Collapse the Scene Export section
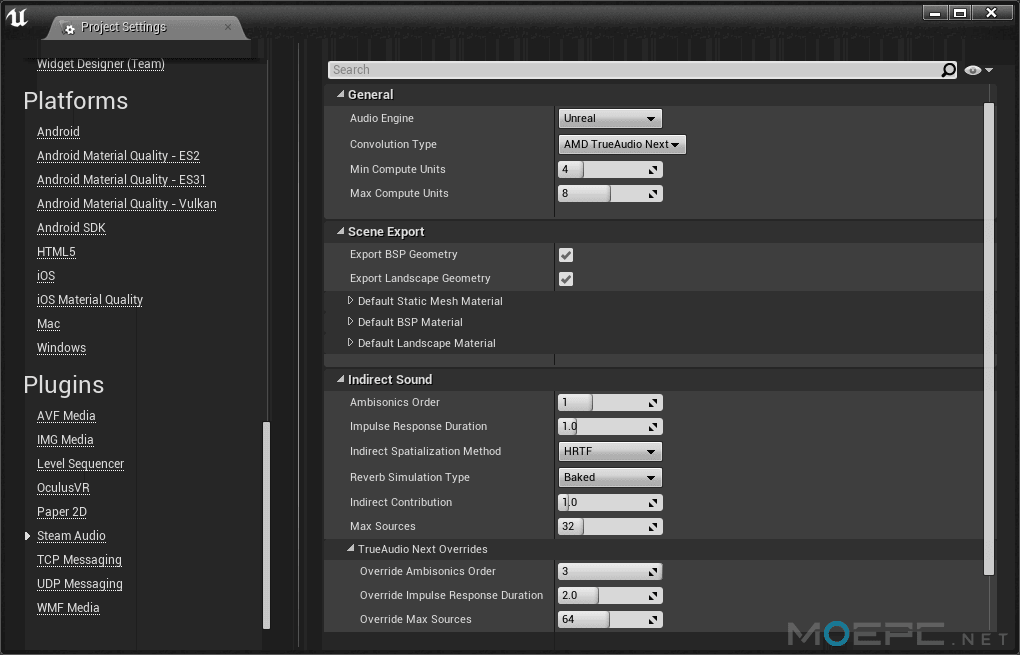Viewport: 1020px width, 655px height. click(340, 232)
